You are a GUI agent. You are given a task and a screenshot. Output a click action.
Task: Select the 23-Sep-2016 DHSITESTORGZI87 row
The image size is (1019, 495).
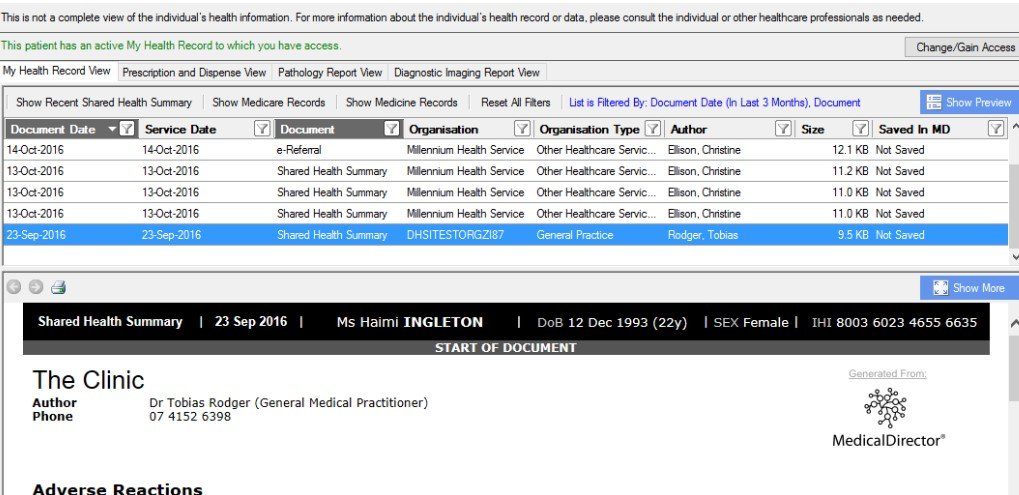(505, 235)
